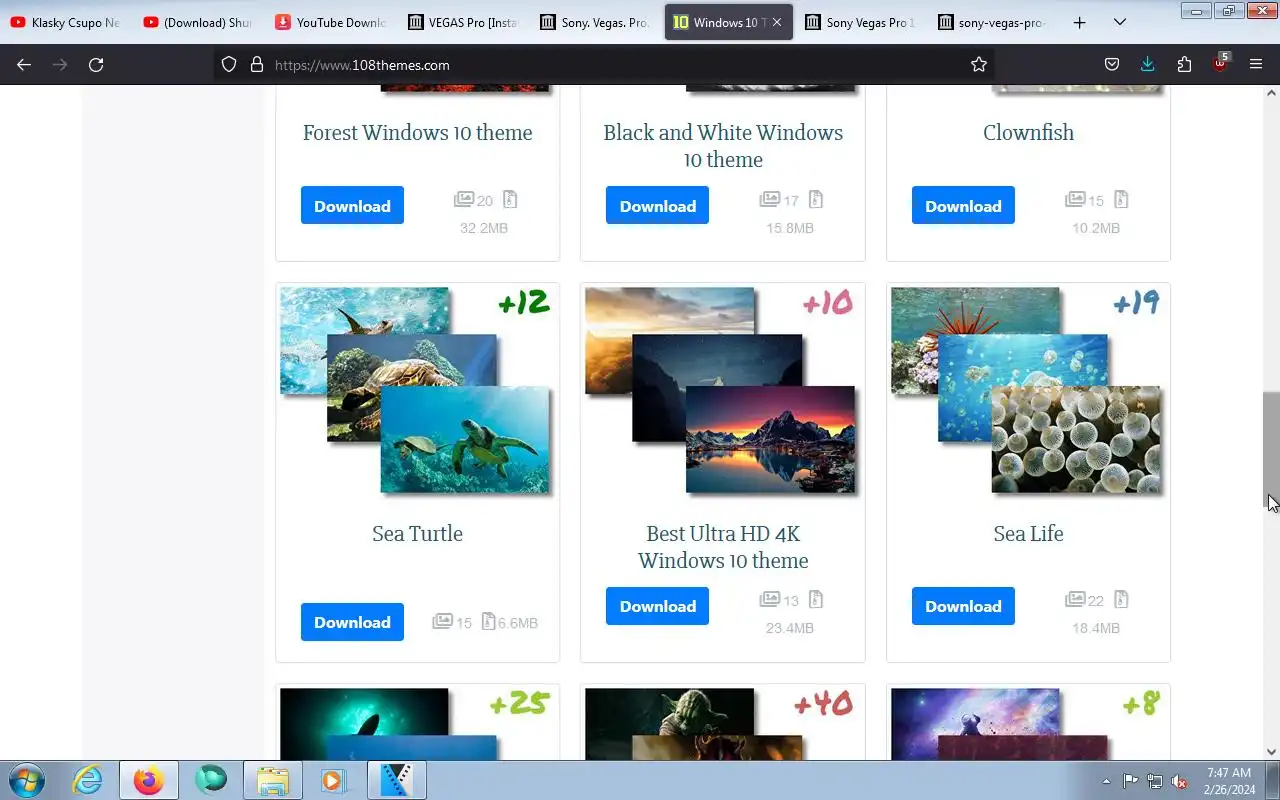Bookmark this page with the star icon
1280x800 pixels.
(979, 64)
